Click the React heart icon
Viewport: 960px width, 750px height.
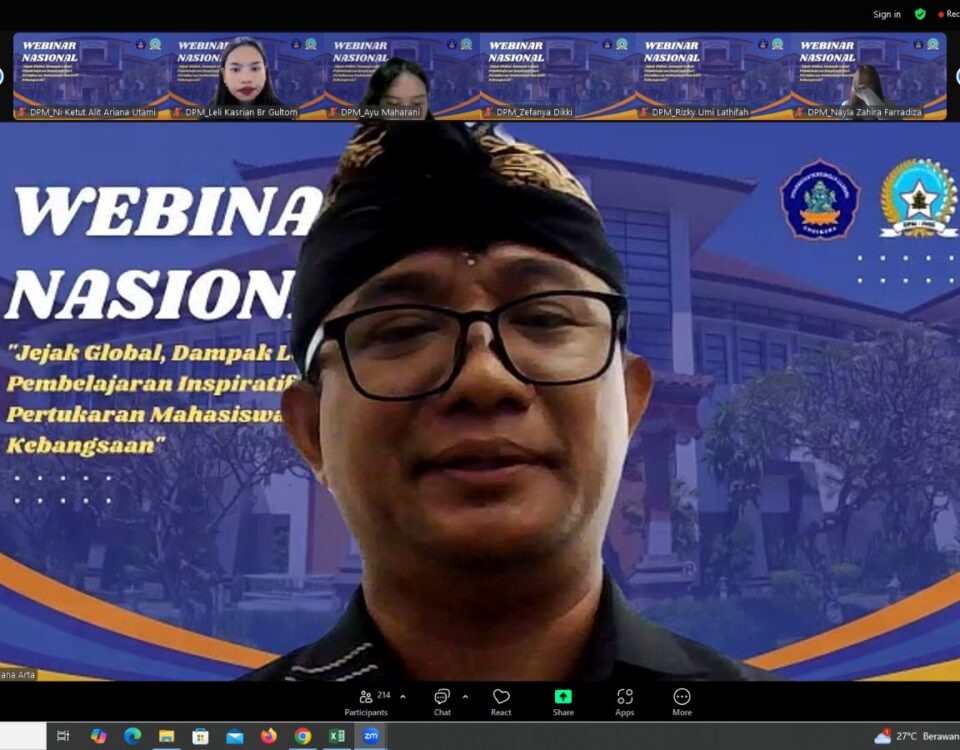pos(501,701)
